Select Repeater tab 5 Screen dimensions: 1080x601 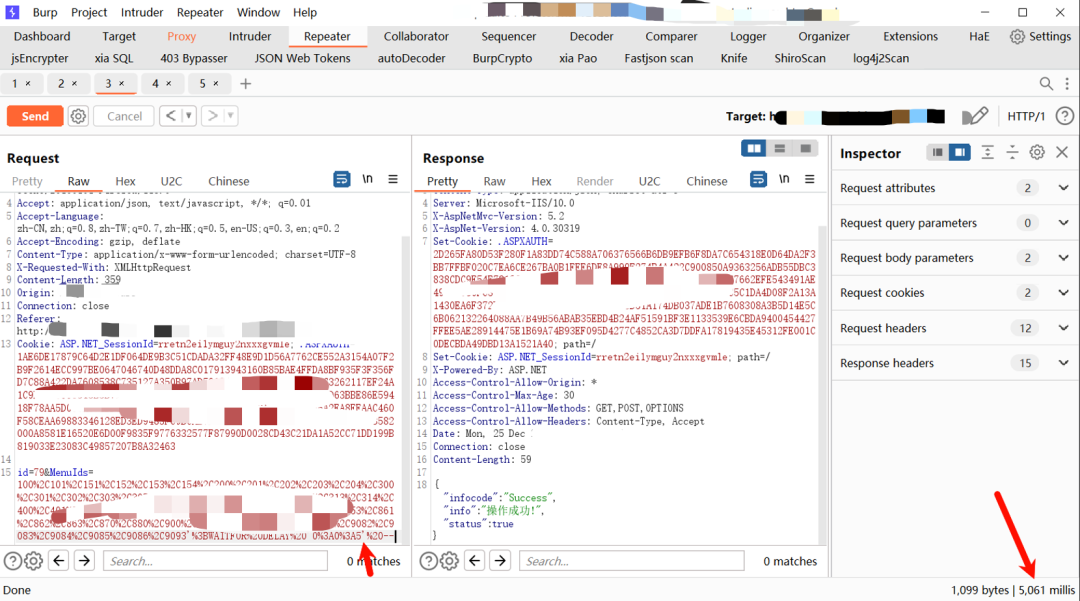202,83
